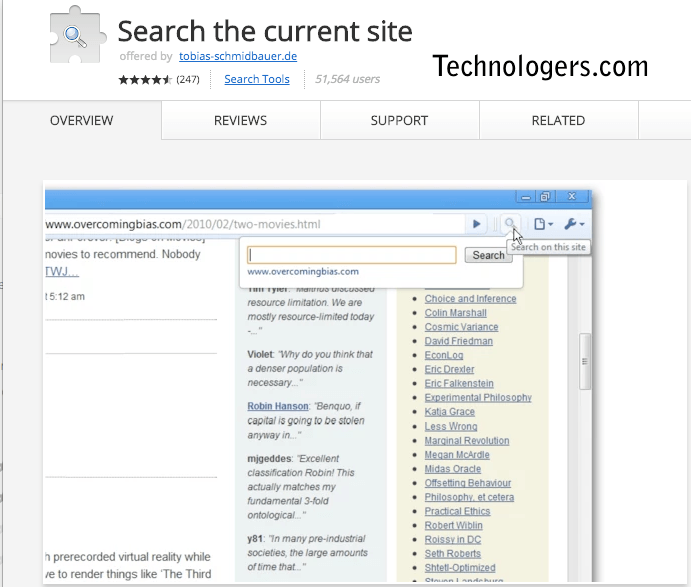Click www.overcomingbias.com text under search field

[303, 271]
